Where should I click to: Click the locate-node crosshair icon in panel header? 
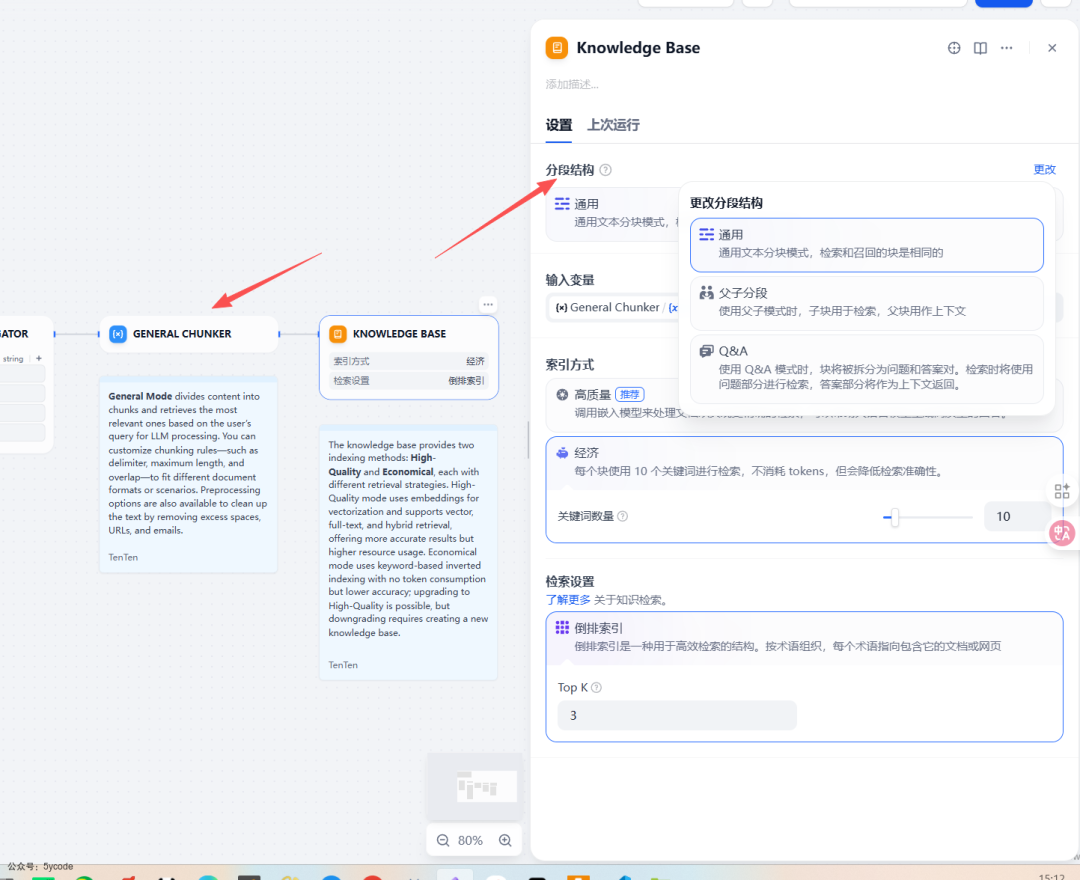953,47
